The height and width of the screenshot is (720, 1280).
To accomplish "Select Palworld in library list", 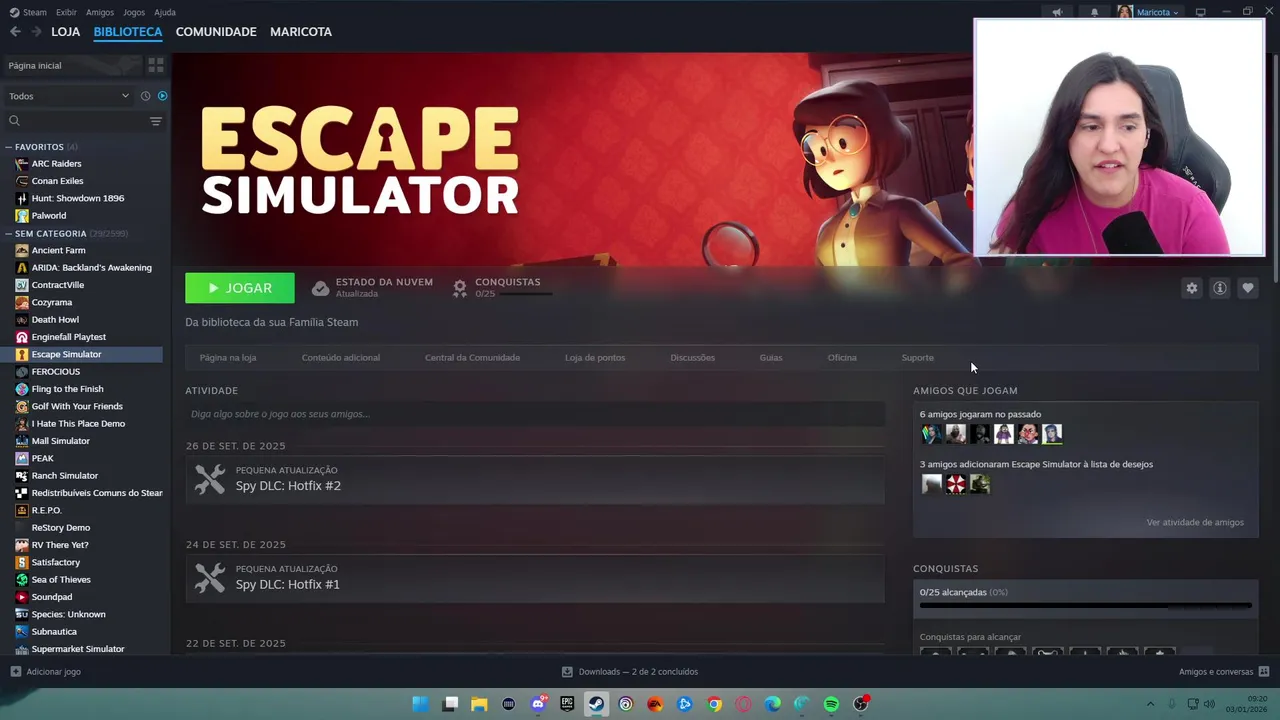I will pyautogui.click(x=48, y=216).
